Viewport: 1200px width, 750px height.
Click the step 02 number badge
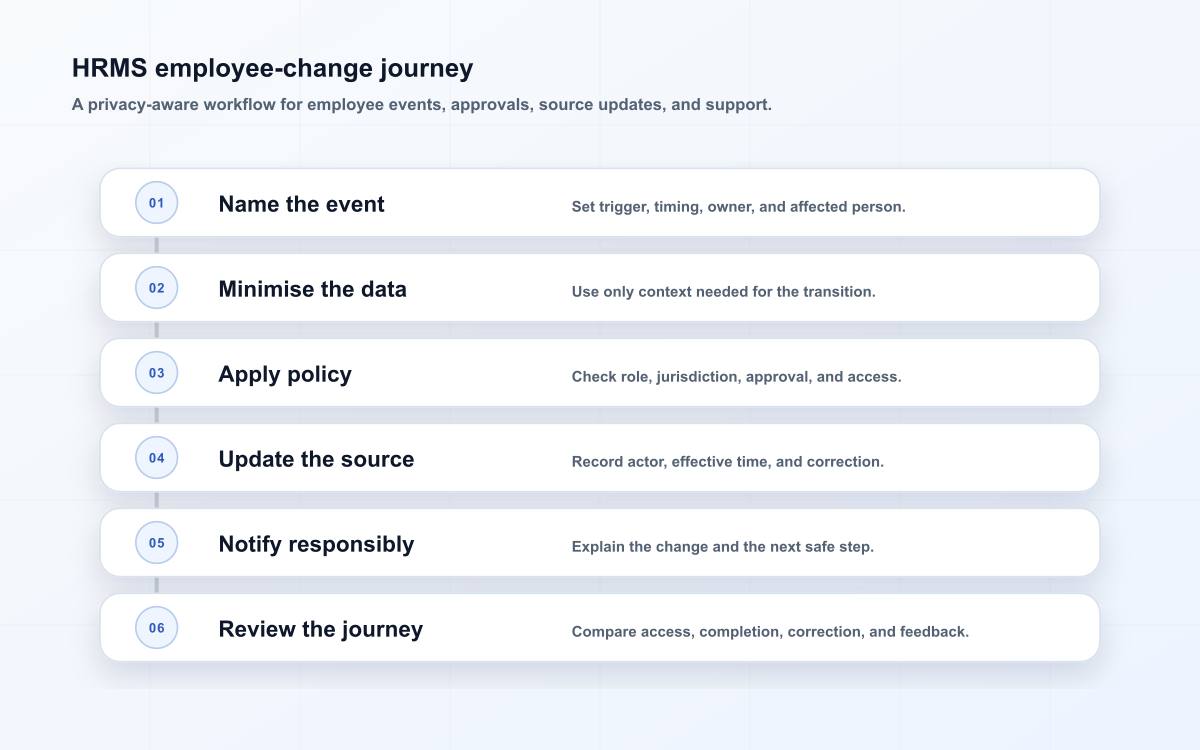click(x=156, y=288)
